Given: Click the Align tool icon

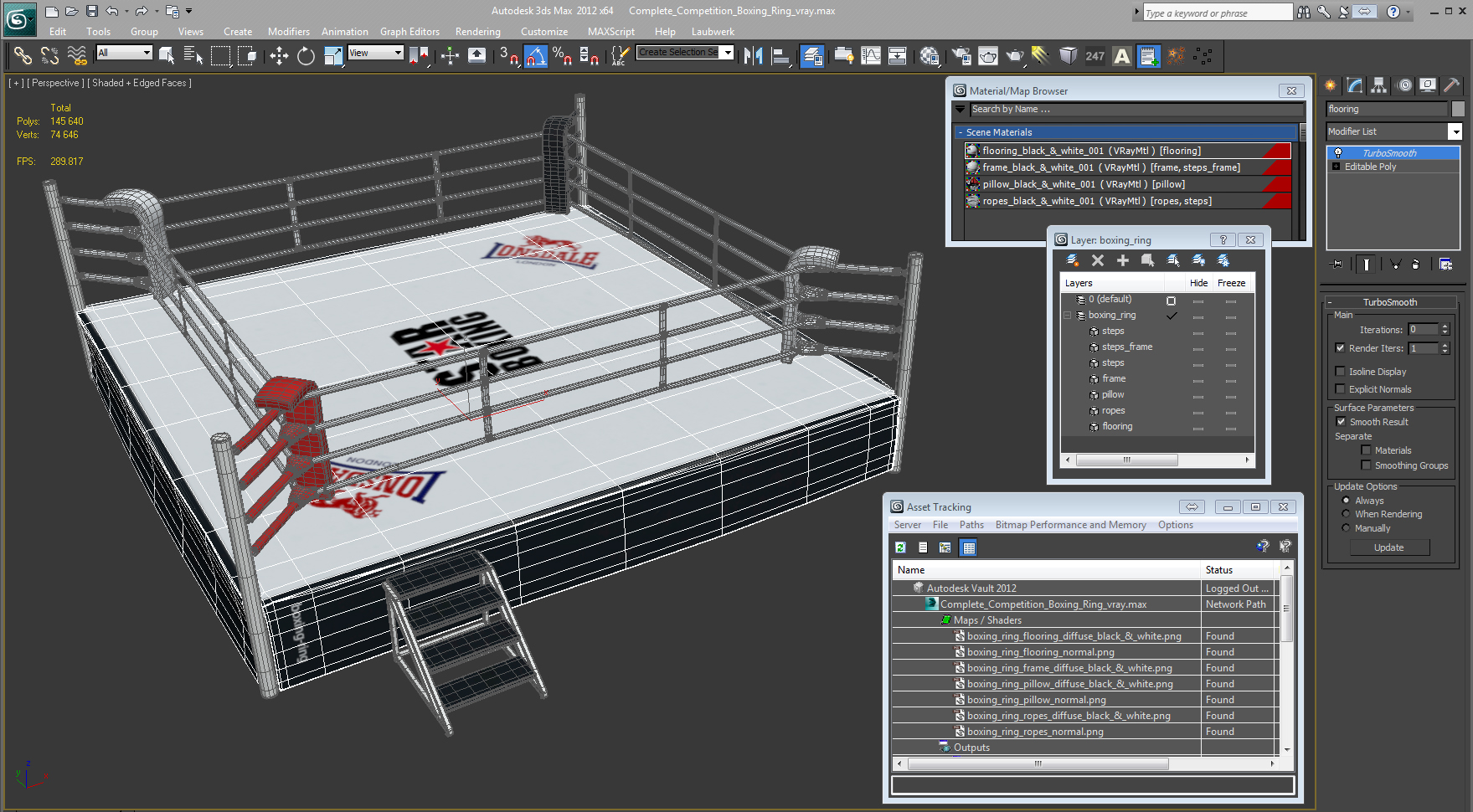Looking at the screenshot, I should [780, 56].
